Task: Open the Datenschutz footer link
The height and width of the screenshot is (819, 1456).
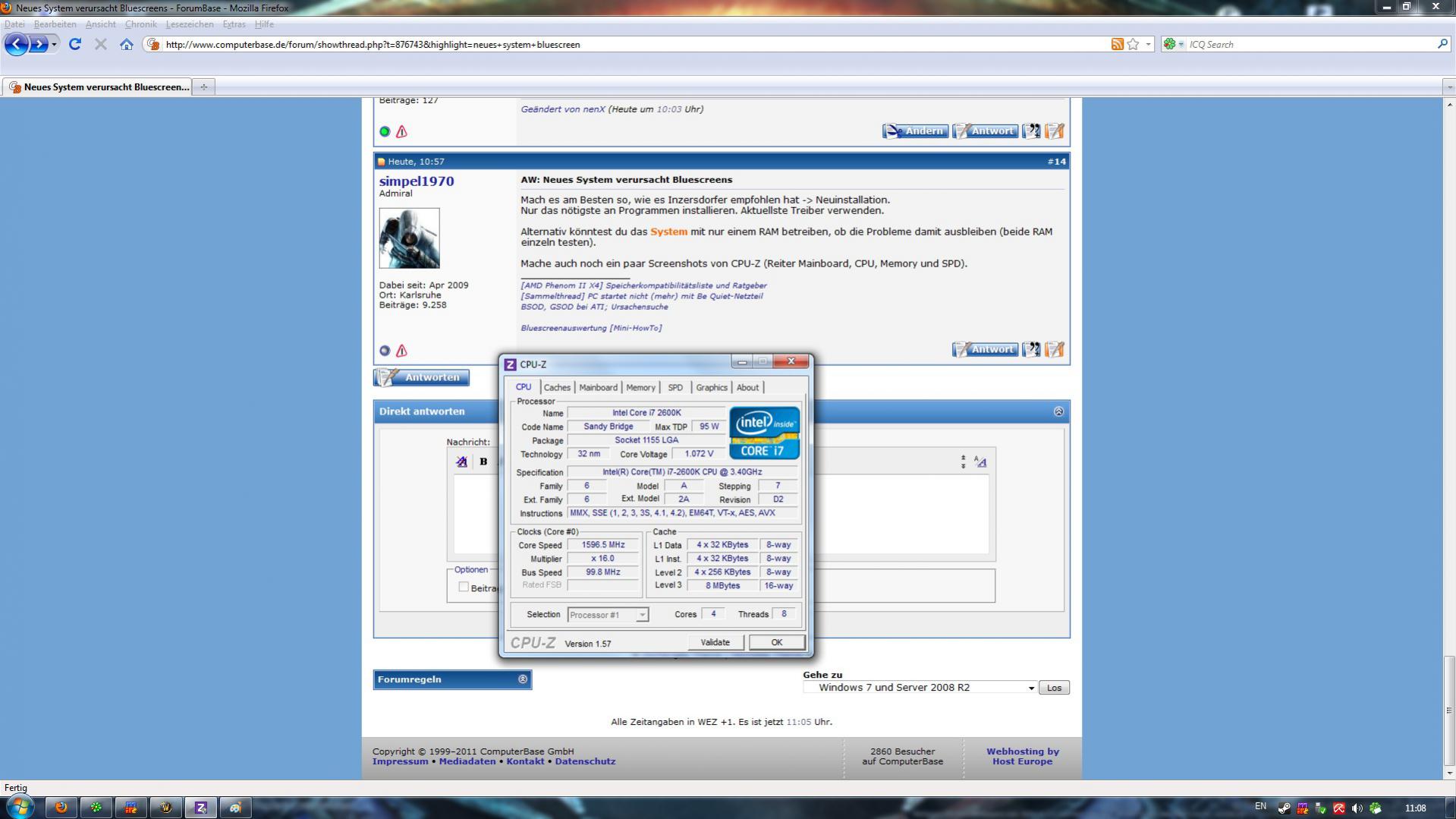Action: coord(585,761)
